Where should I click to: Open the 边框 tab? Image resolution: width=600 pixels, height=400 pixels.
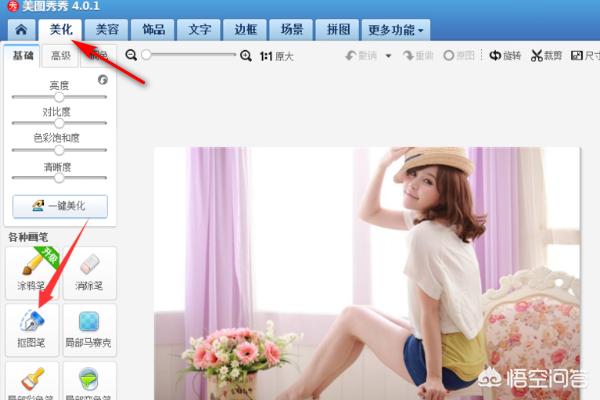coord(245,29)
